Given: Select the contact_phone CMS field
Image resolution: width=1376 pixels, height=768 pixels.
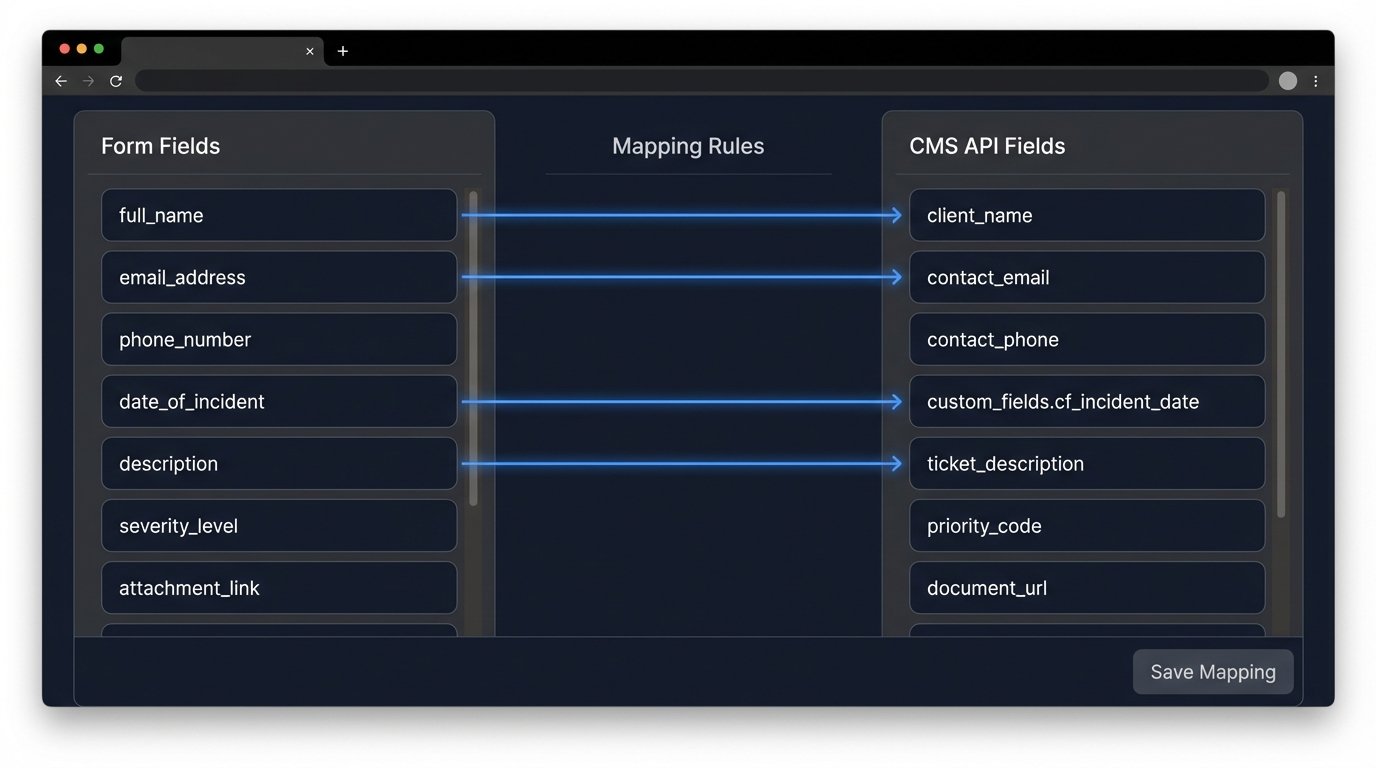Looking at the screenshot, I should [1086, 340].
